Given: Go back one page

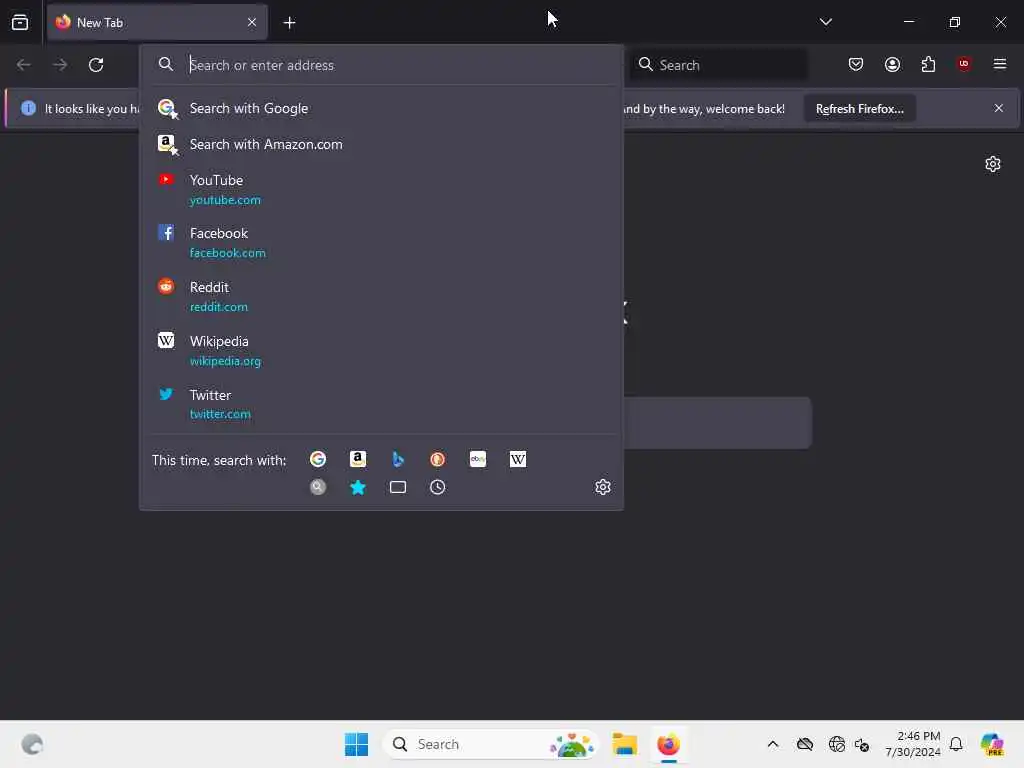Looking at the screenshot, I should [24, 65].
